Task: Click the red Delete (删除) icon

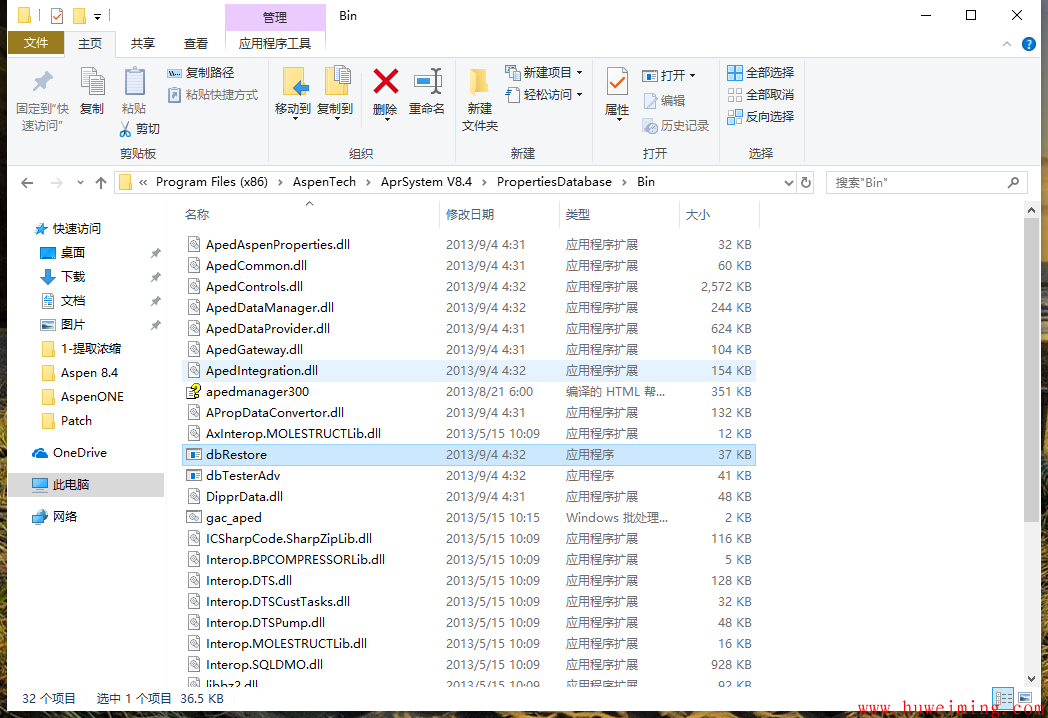Action: pyautogui.click(x=385, y=82)
